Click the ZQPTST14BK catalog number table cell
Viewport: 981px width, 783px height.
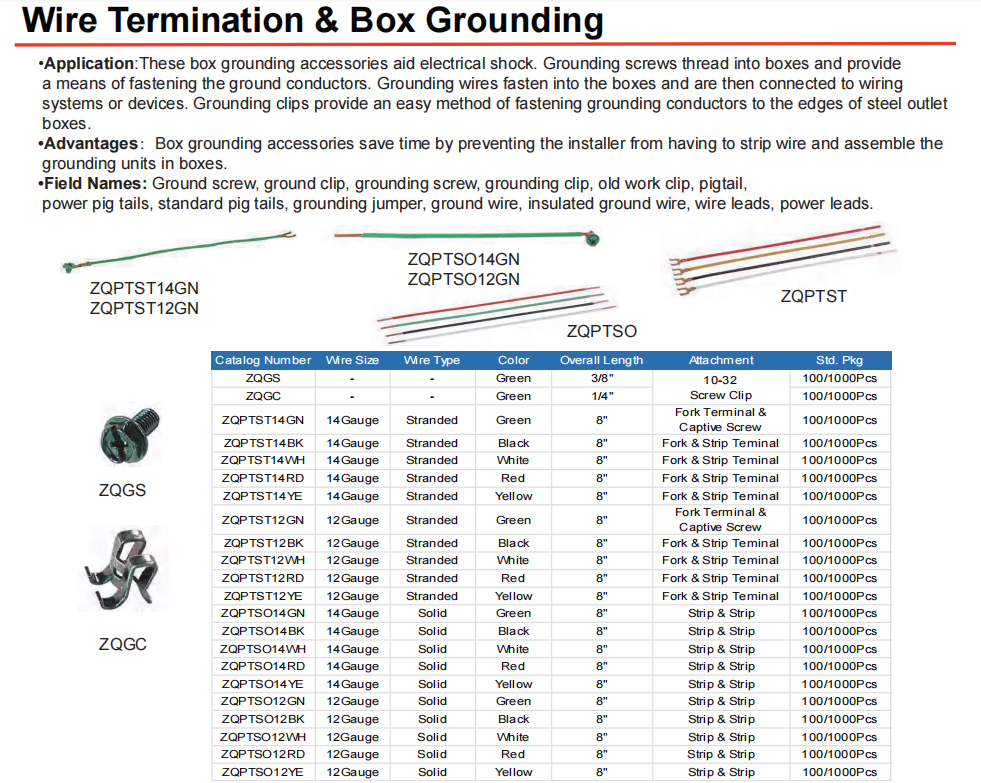263,443
